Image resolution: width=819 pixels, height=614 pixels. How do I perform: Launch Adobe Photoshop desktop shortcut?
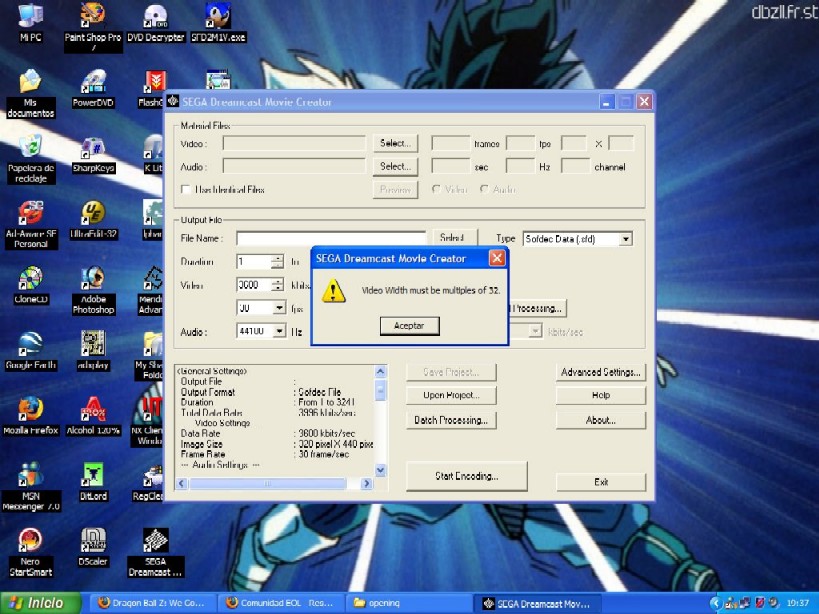click(x=93, y=290)
